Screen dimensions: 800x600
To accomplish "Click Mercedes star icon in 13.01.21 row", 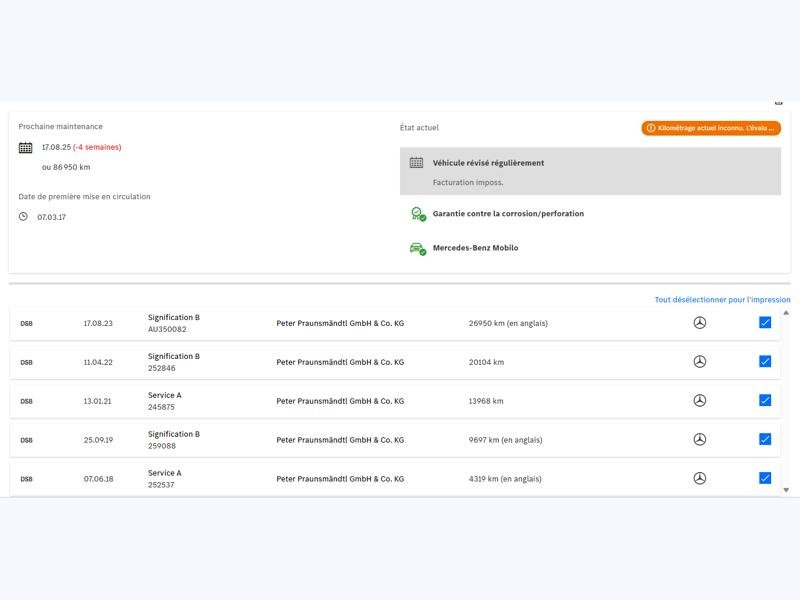I will click(700, 401).
